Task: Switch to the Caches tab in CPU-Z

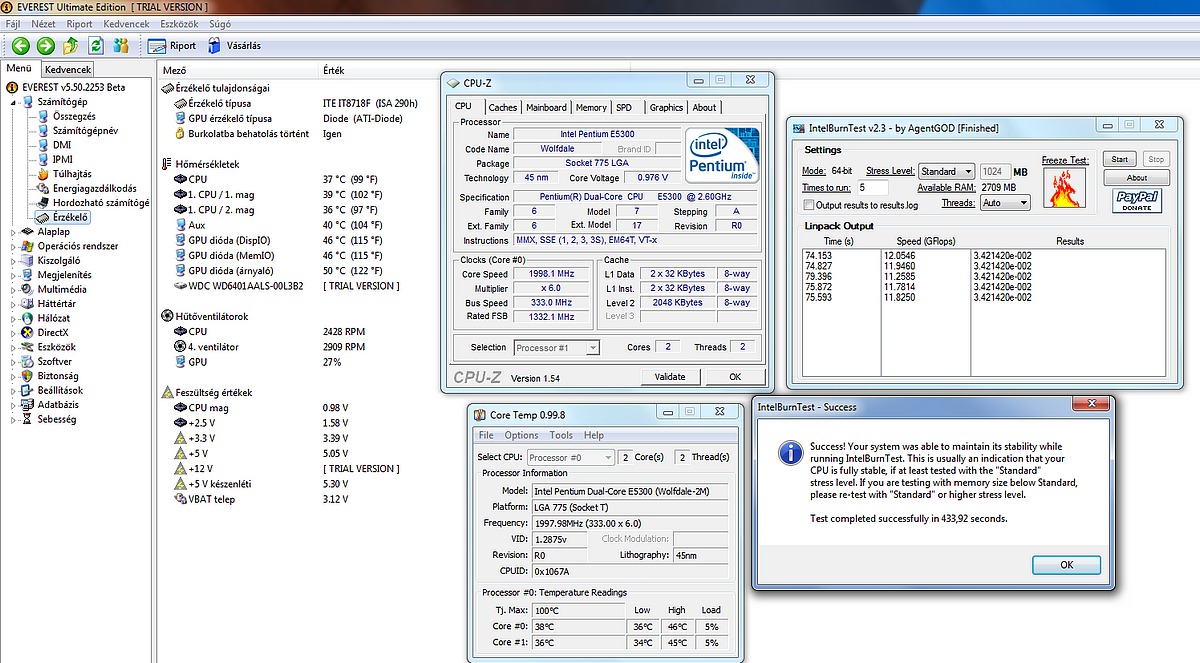Action: coord(503,108)
